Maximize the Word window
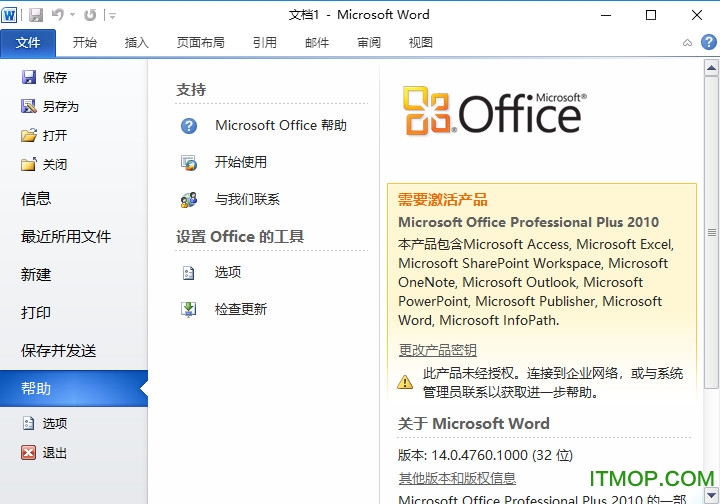Image resolution: width=720 pixels, height=504 pixels. (651, 15)
